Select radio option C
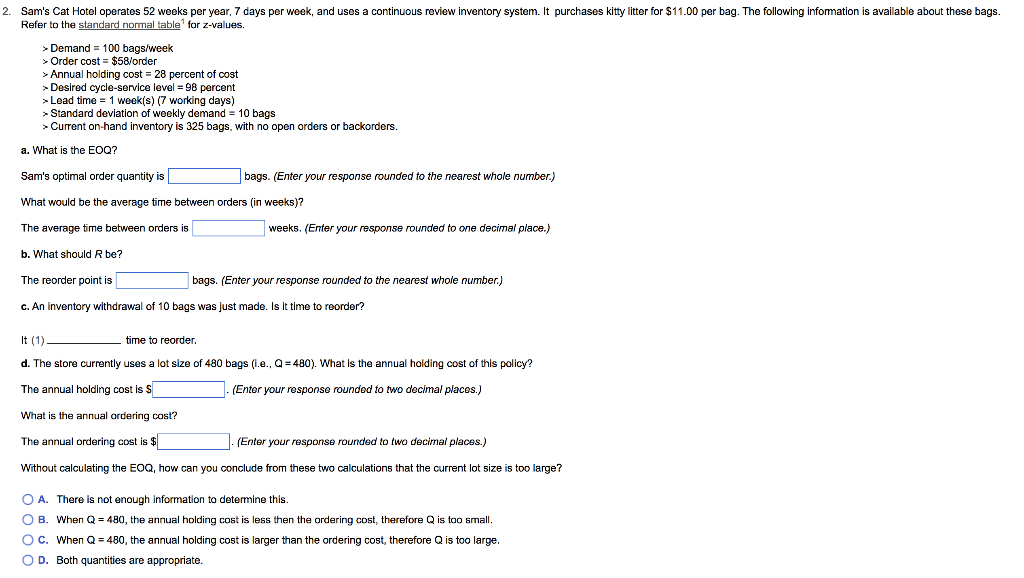 point(27,539)
